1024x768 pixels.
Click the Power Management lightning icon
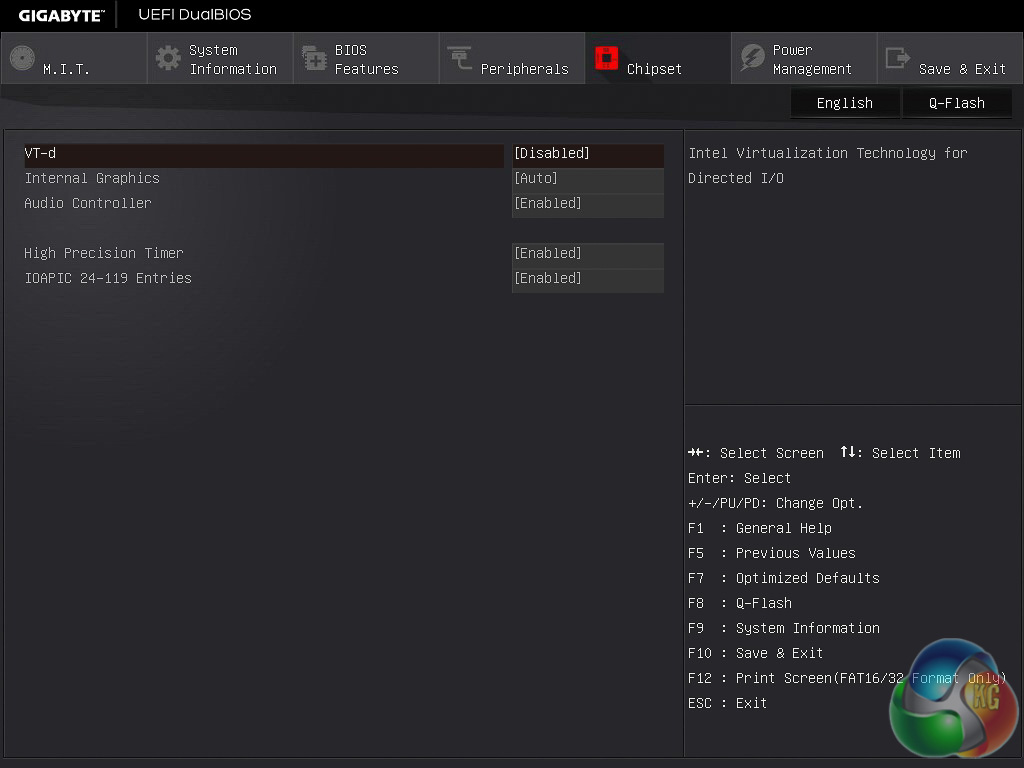click(x=752, y=58)
